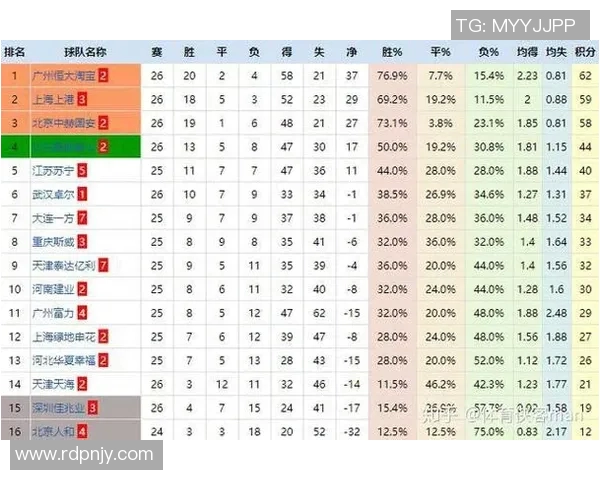Click the TG: MYYJJPP label
The width and height of the screenshot is (600, 480).
click(x=519, y=24)
